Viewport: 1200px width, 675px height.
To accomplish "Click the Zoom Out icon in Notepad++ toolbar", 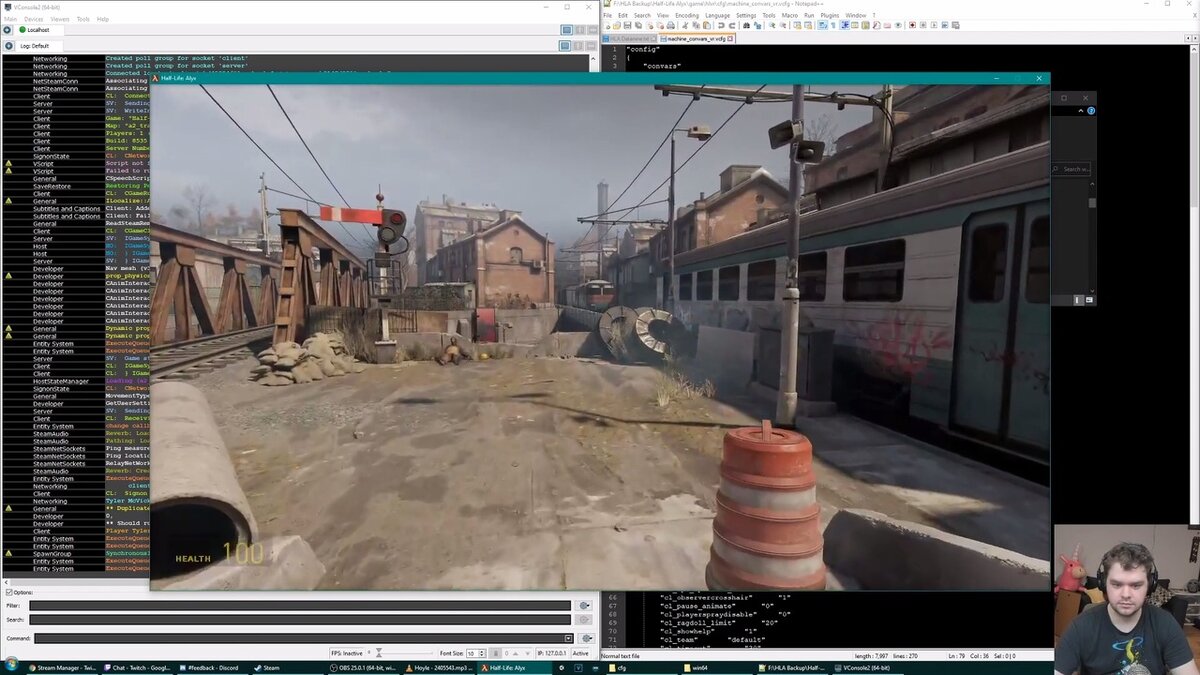I will click(783, 25).
